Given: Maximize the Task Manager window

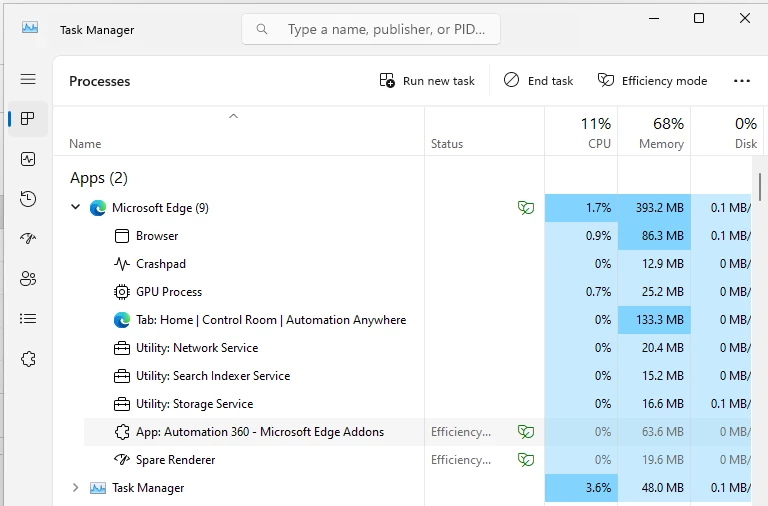Looking at the screenshot, I should pos(699,18).
